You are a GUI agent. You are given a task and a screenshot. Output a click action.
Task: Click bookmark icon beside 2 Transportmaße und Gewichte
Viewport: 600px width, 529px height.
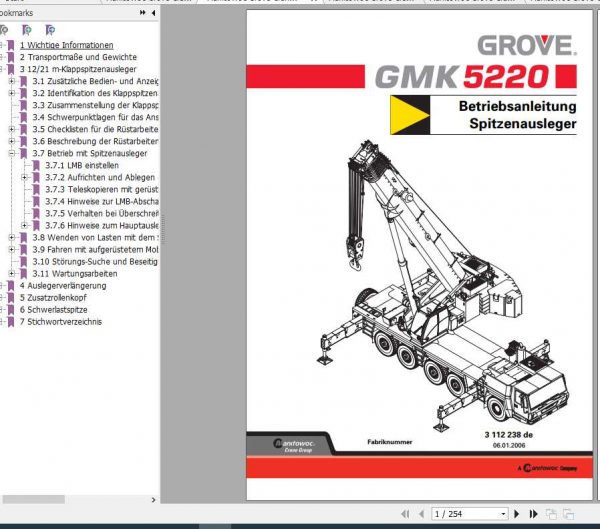pos(11,57)
